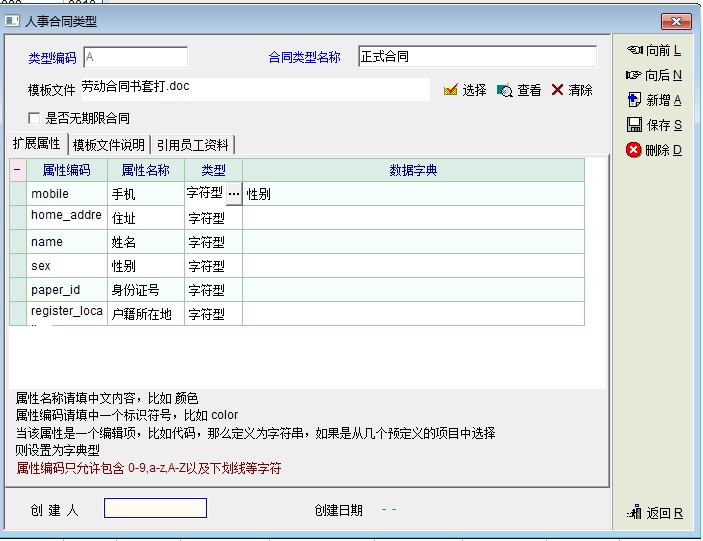Switch to the 引用员工资料 tab
The width and height of the screenshot is (703, 541).
(193, 145)
